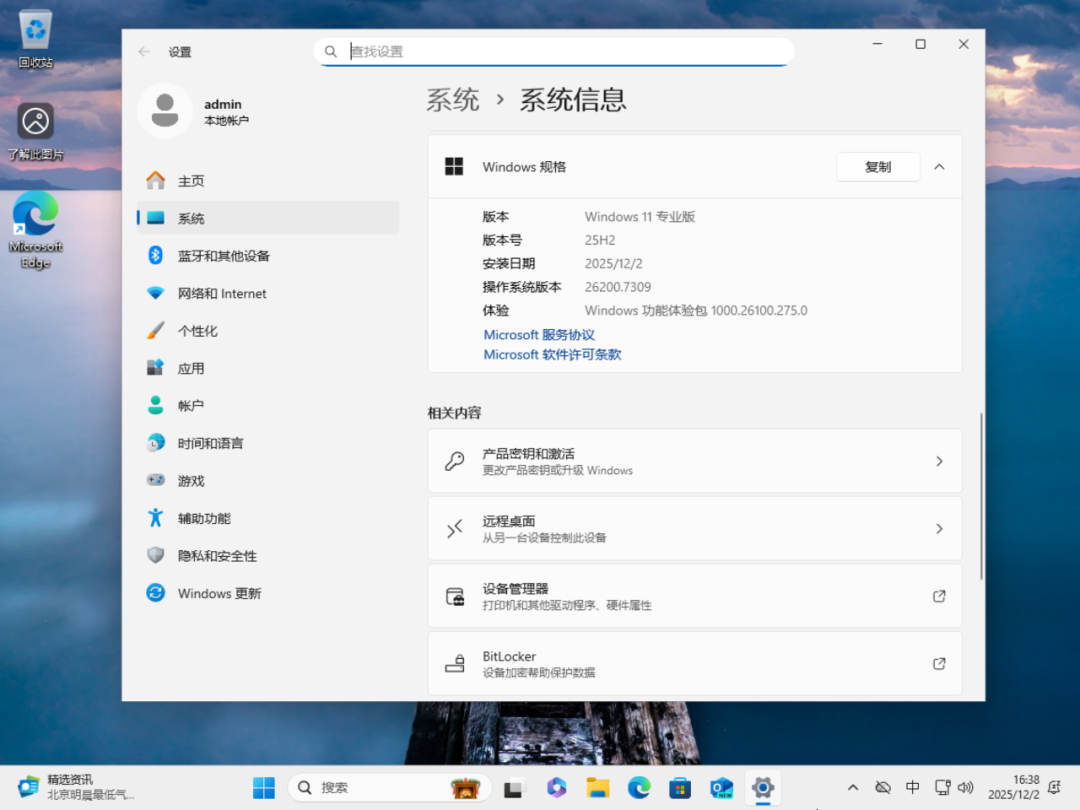
Task: Select 系统 in sidebar
Action: tap(268, 218)
